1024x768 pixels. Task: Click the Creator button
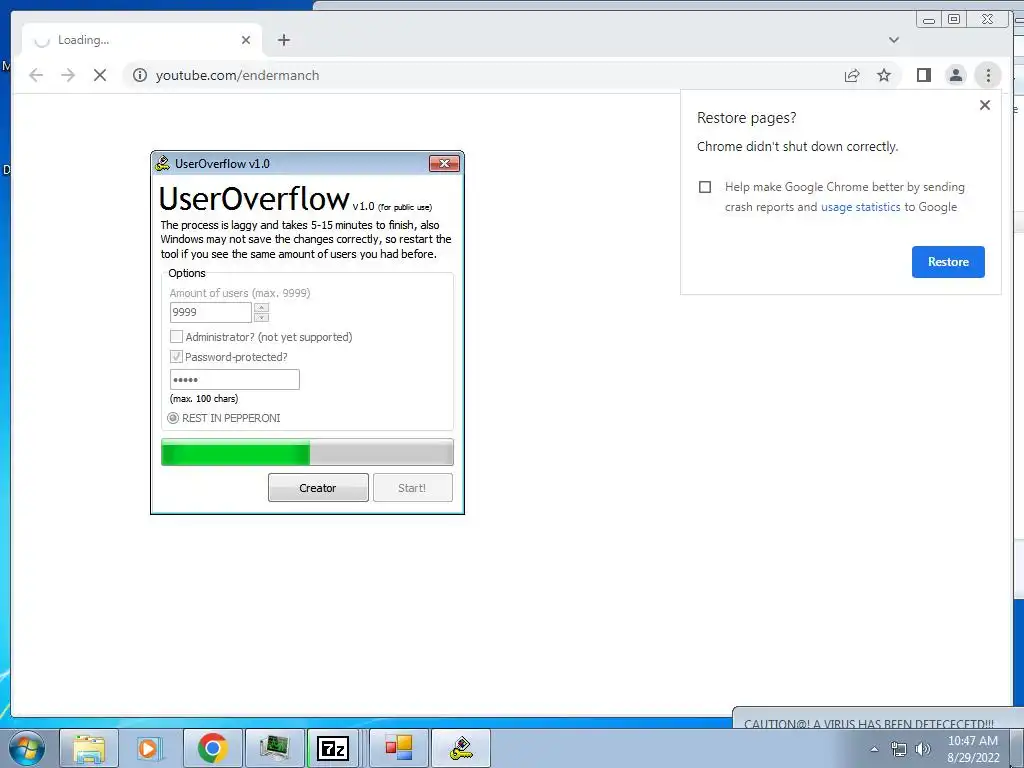[x=318, y=488]
